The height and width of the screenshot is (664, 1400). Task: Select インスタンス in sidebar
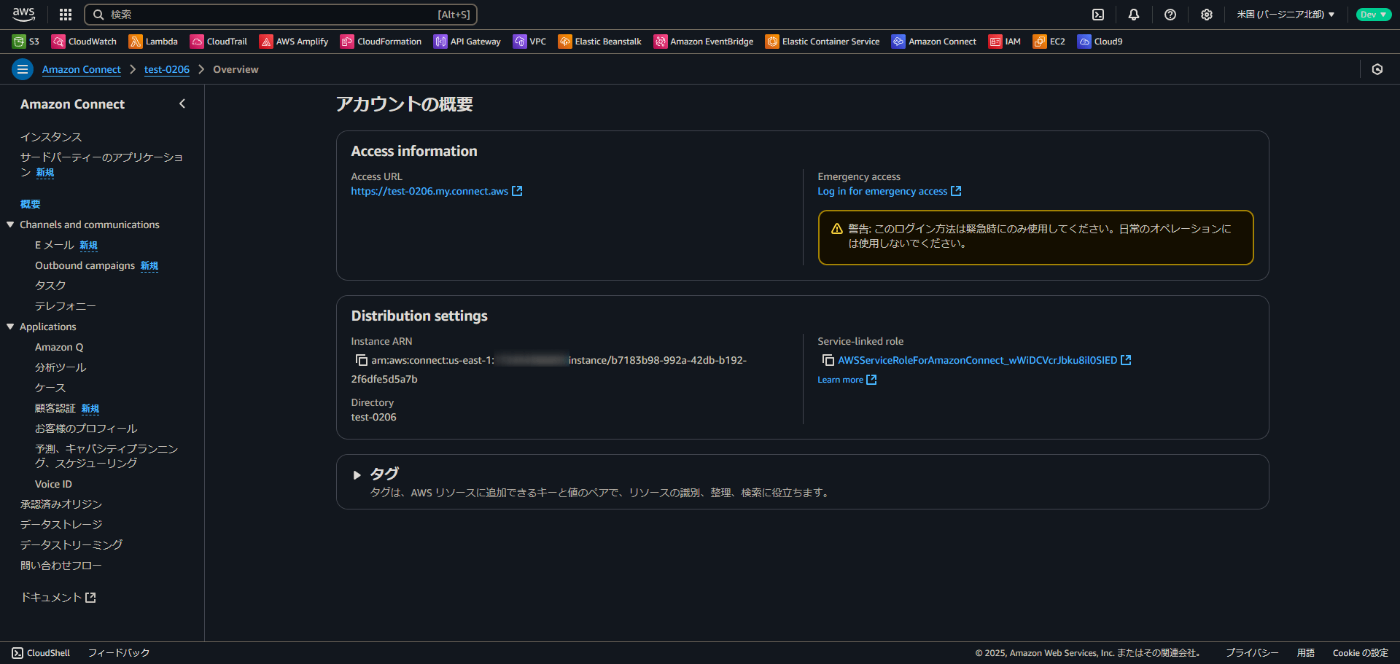(x=51, y=137)
